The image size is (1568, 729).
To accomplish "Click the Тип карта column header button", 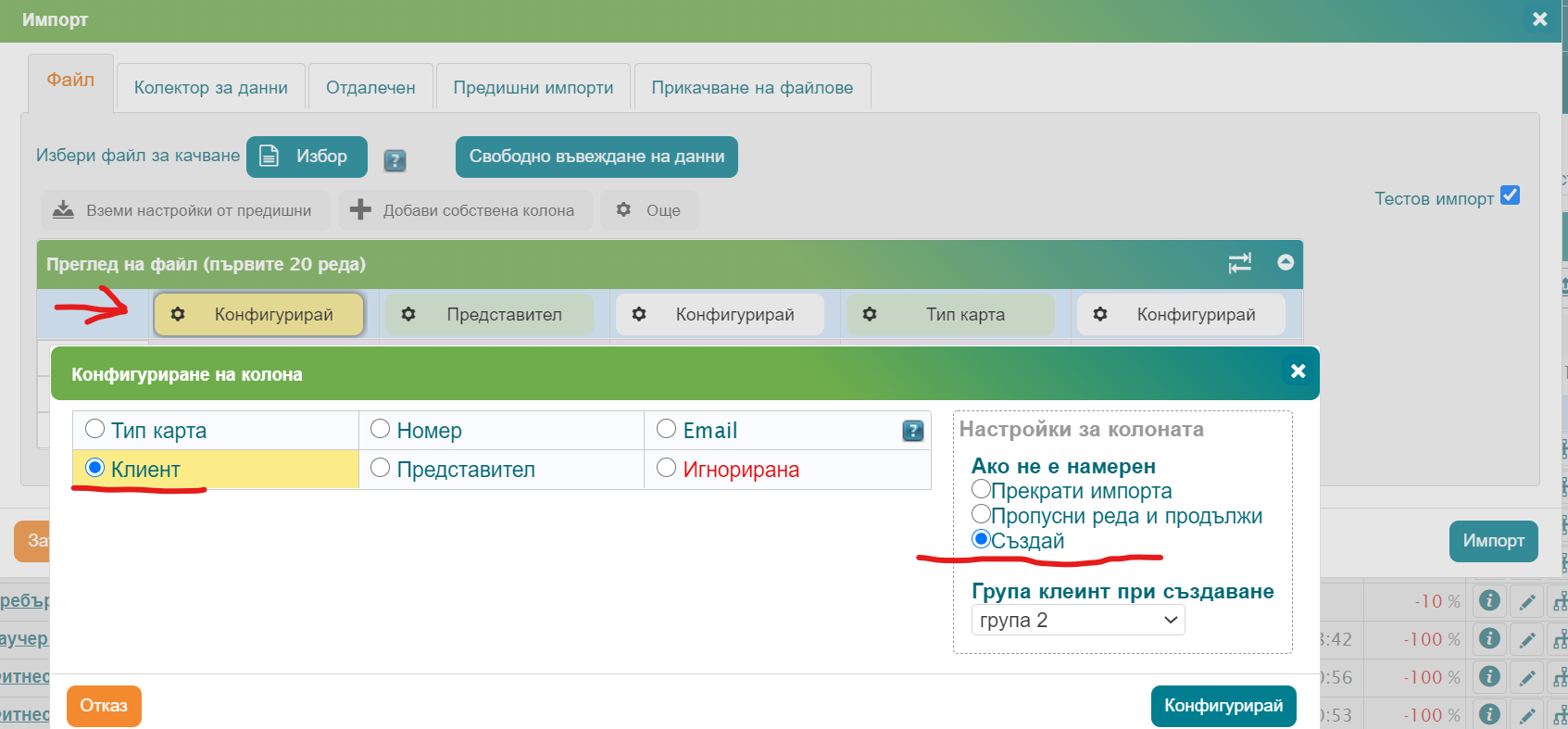I will coord(950,314).
